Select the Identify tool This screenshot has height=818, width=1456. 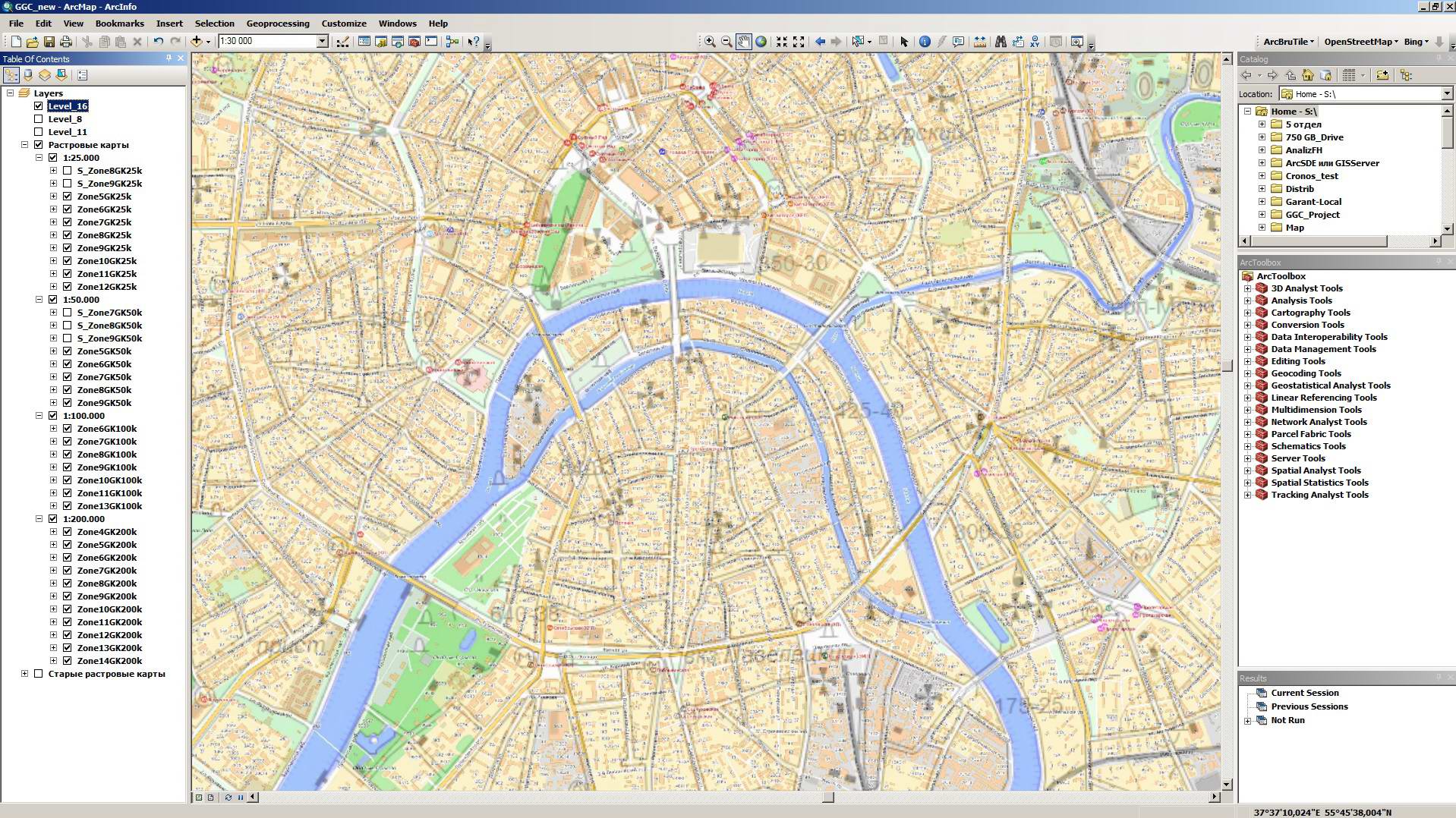pos(924,42)
